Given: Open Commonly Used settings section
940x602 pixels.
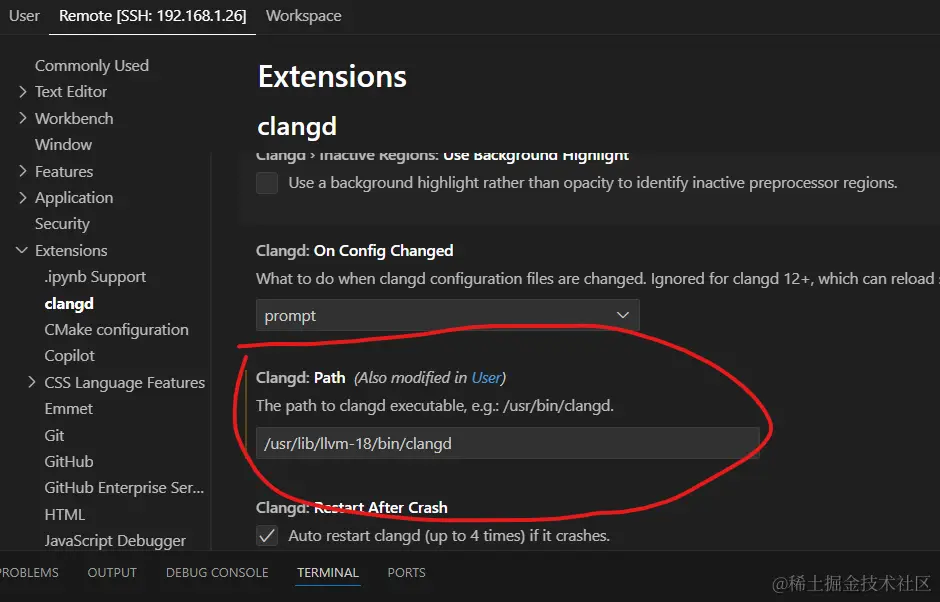Looking at the screenshot, I should pyautogui.click(x=92, y=65).
